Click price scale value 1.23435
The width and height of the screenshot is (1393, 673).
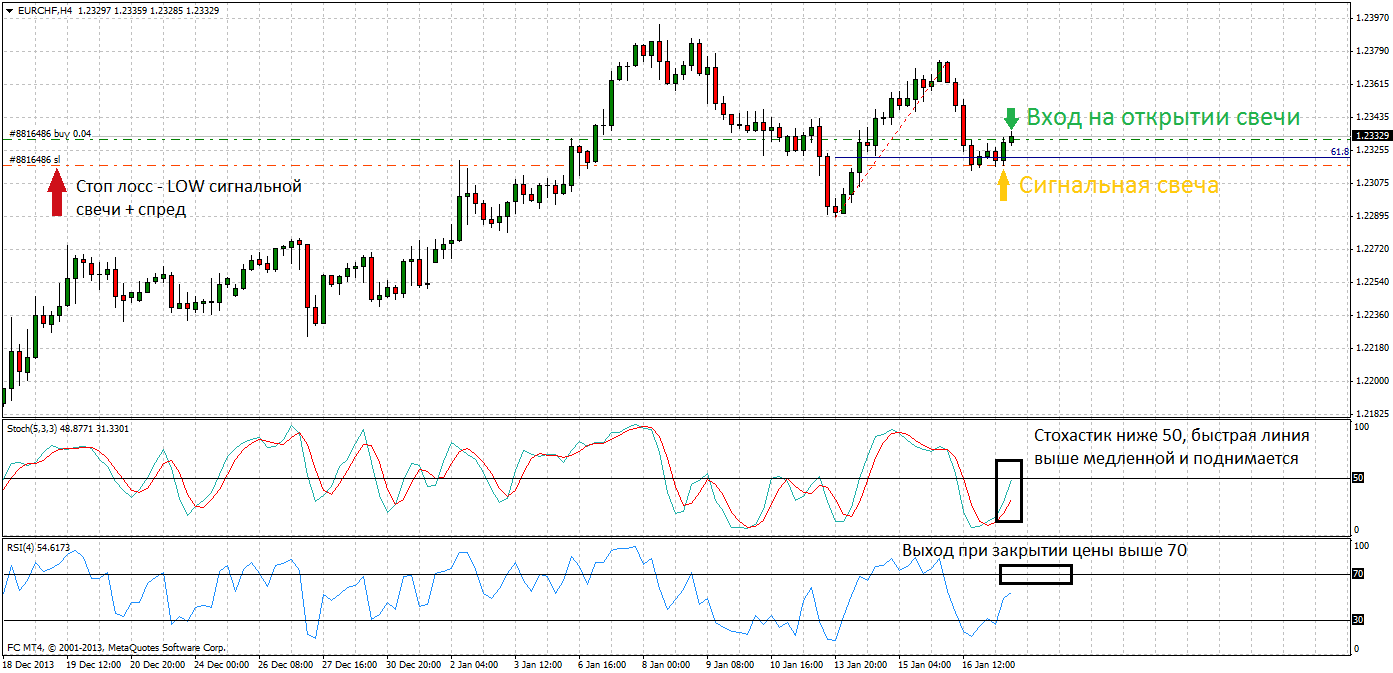(x=1371, y=117)
